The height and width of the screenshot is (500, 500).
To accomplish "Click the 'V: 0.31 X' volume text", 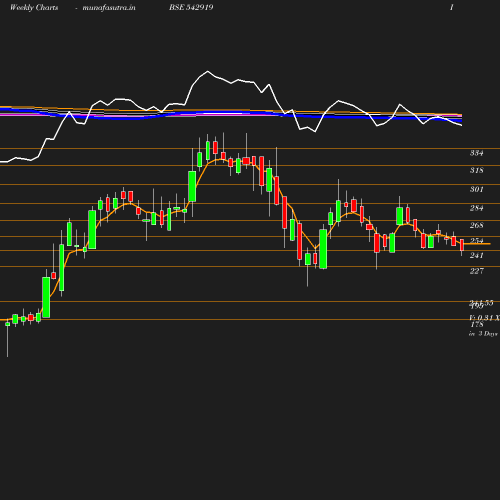I will point(484,318).
